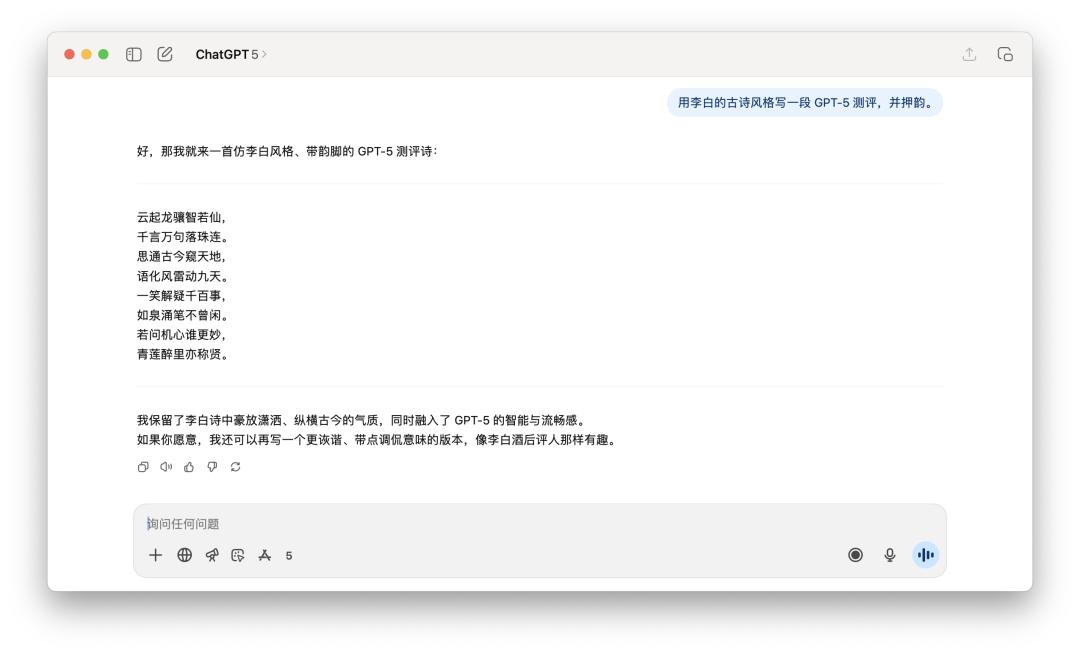Click the poem line 若问机心谁更妙
Viewport: 1080px width, 654px height.
tap(181, 335)
